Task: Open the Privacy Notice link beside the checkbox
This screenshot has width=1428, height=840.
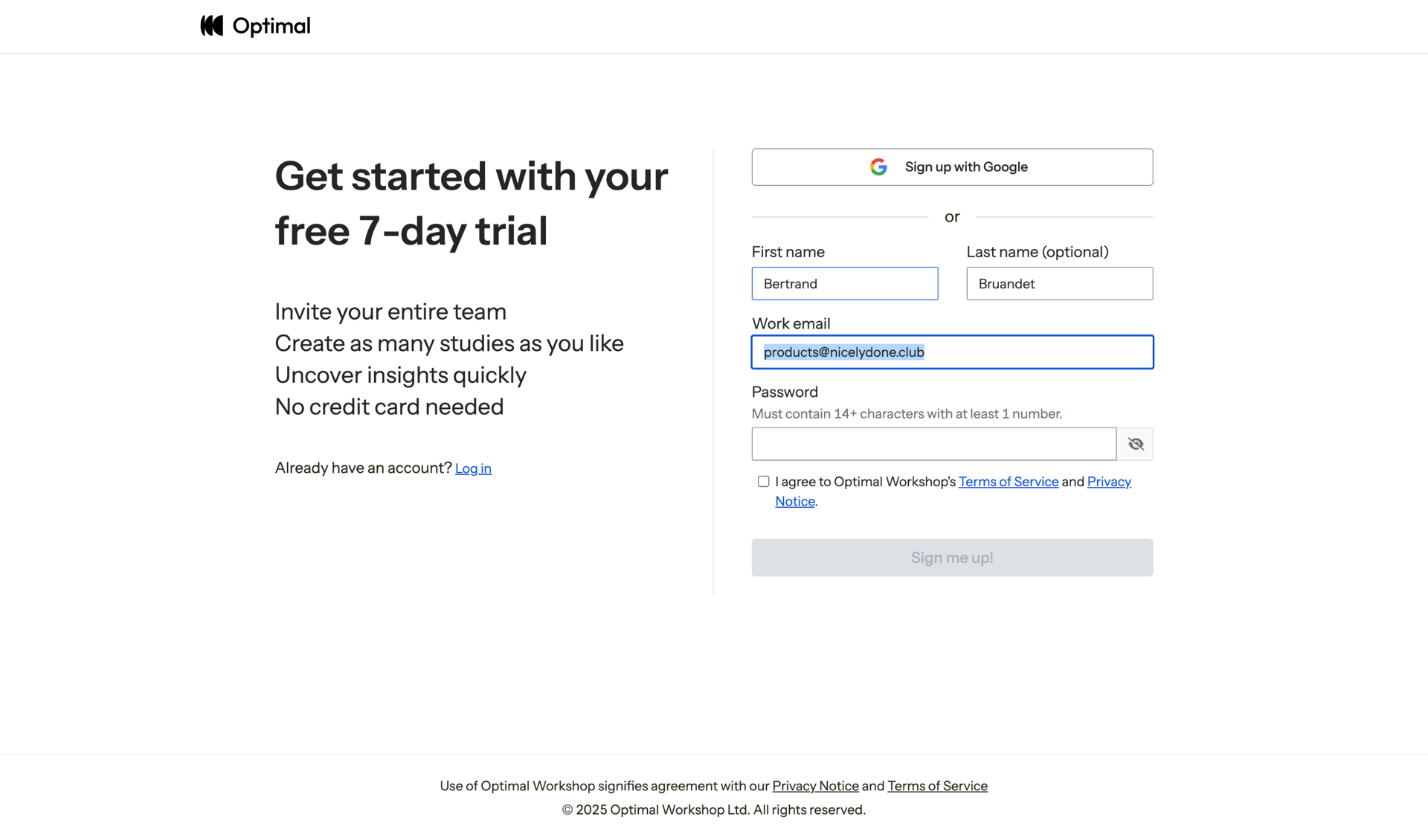Action: pyautogui.click(x=1109, y=482)
